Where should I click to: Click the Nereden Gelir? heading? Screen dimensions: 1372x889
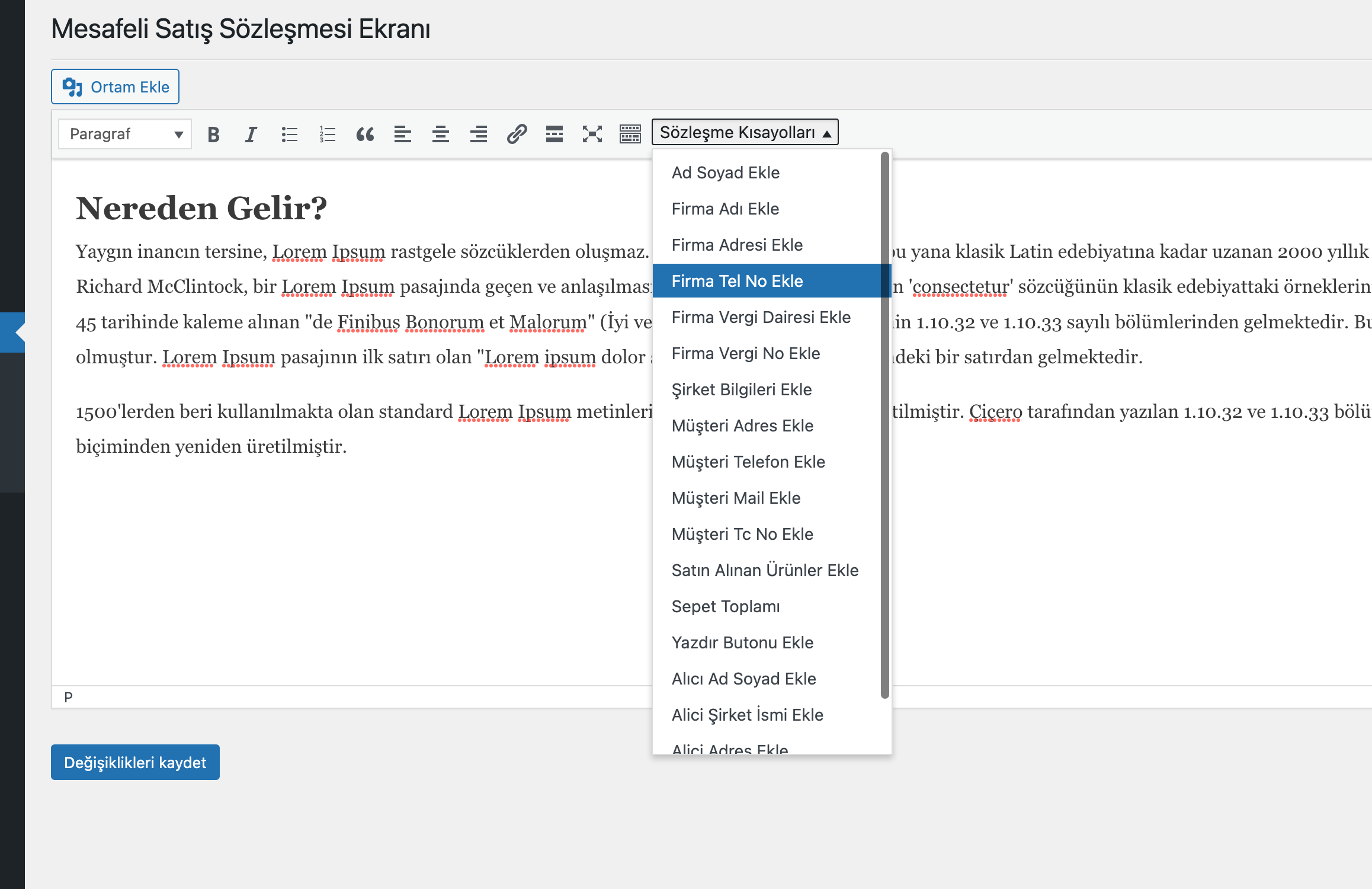[201, 208]
